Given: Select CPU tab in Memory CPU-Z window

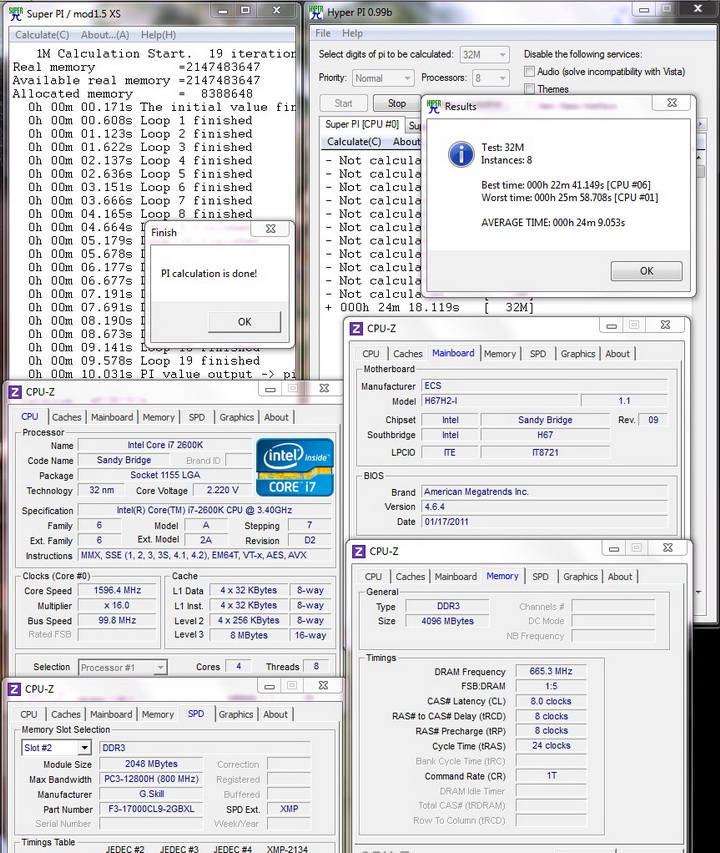Looking at the screenshot, I should pyautogui.click(x=373, y=577).
